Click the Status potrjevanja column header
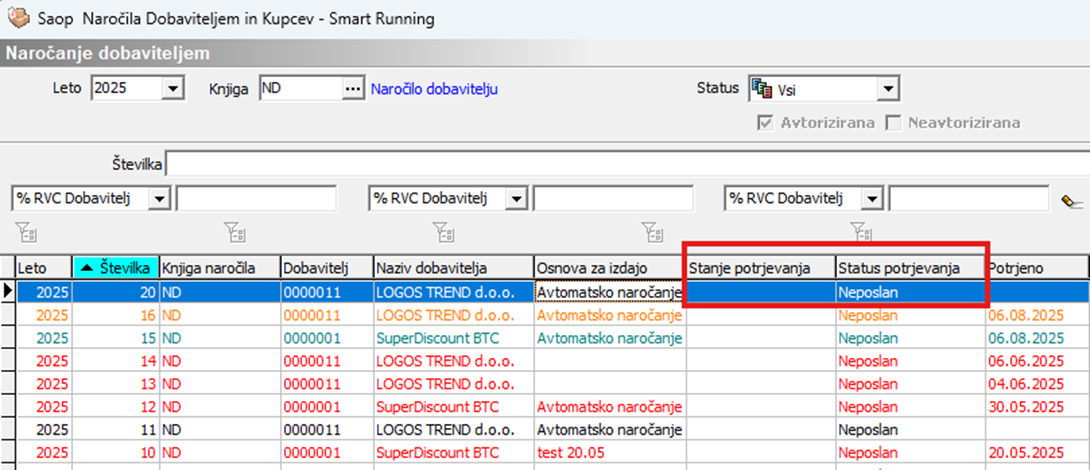1090x470 pixels. (x=899, y=267)
